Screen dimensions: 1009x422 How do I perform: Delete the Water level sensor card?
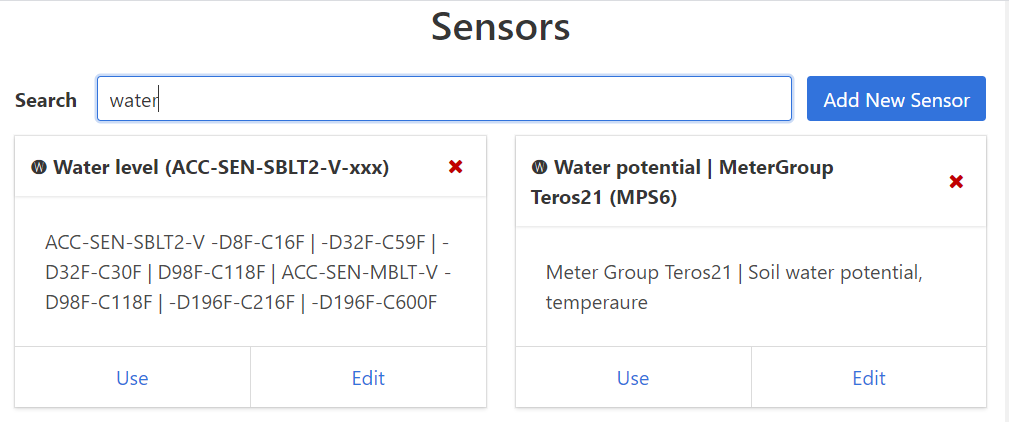click(x=455, y=167)
